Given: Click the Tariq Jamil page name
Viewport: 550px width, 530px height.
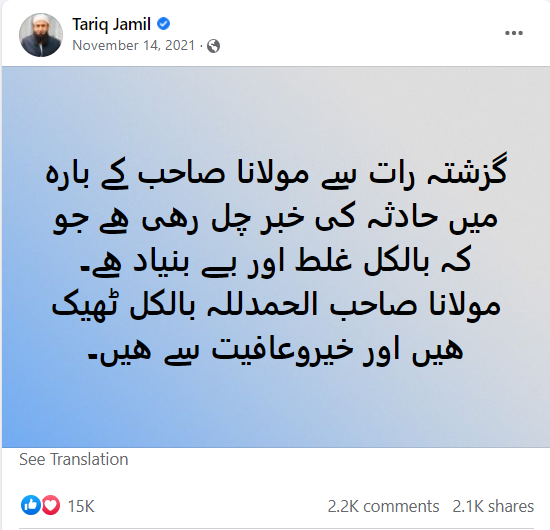Looking at the screenshot, I should (x=112, y=25).
